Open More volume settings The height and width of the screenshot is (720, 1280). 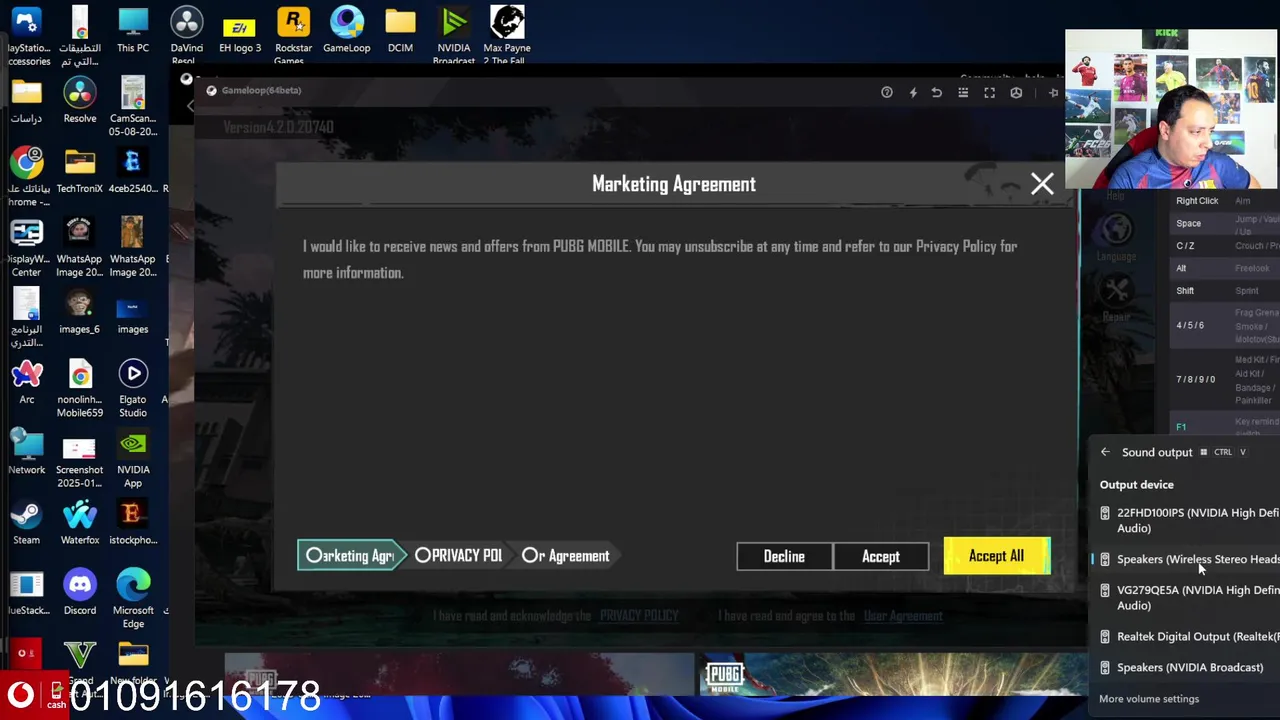(x=1149, y=699)
